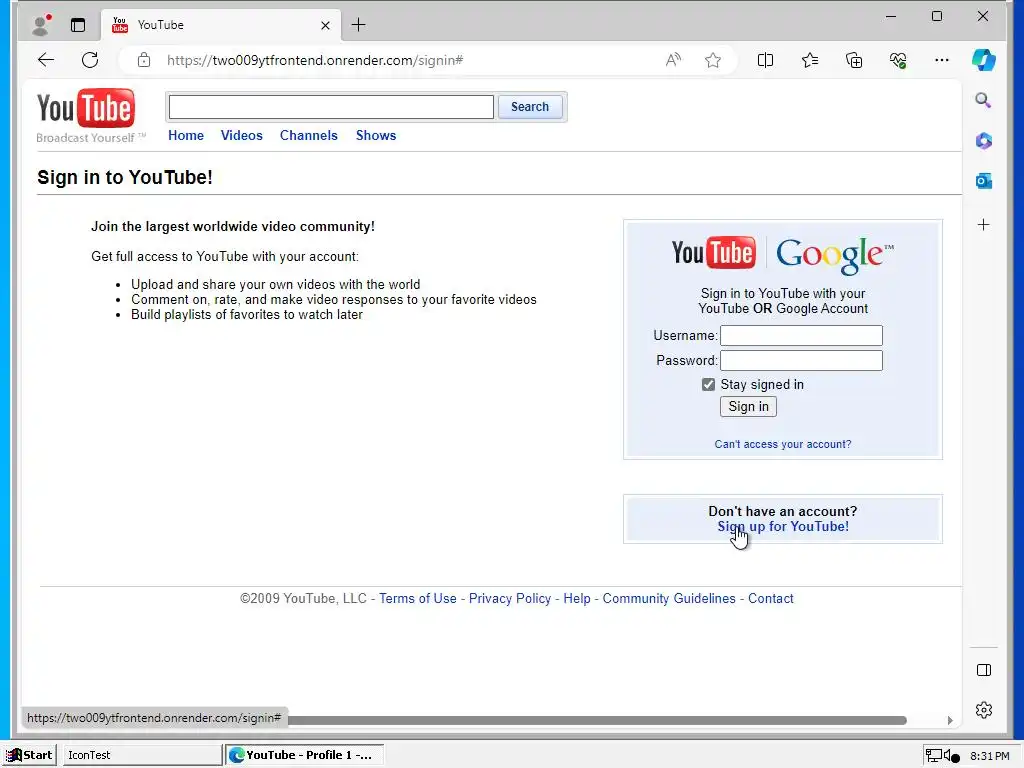
Task: Click the Sign in button
Action: 748,406
